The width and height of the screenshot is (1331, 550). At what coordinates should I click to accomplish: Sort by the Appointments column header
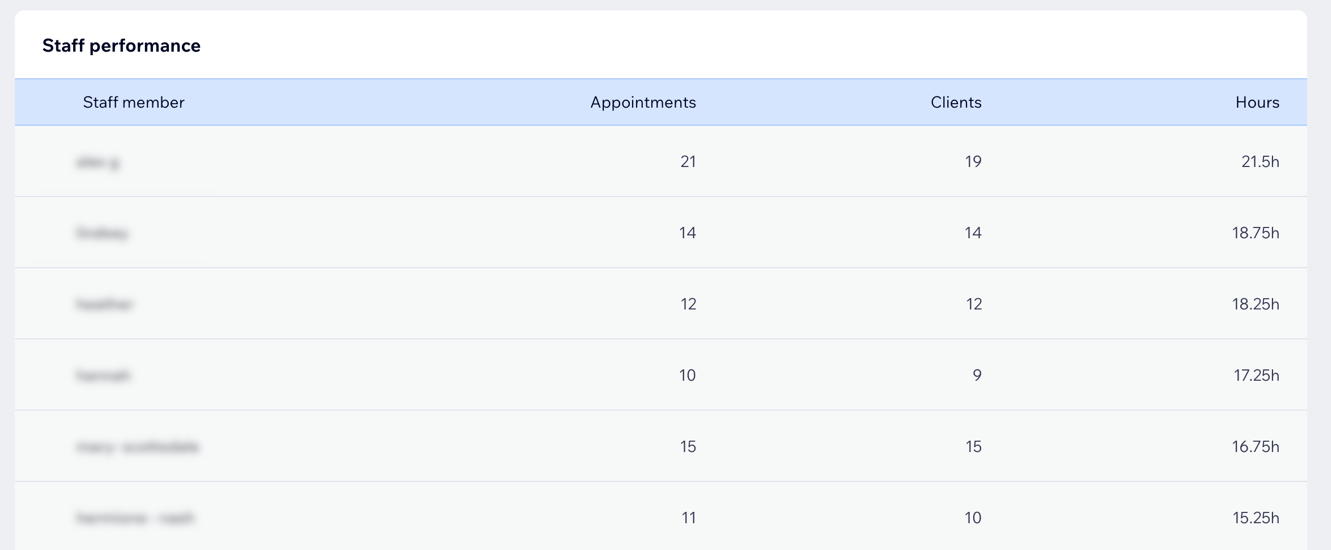tap(643, 102)
